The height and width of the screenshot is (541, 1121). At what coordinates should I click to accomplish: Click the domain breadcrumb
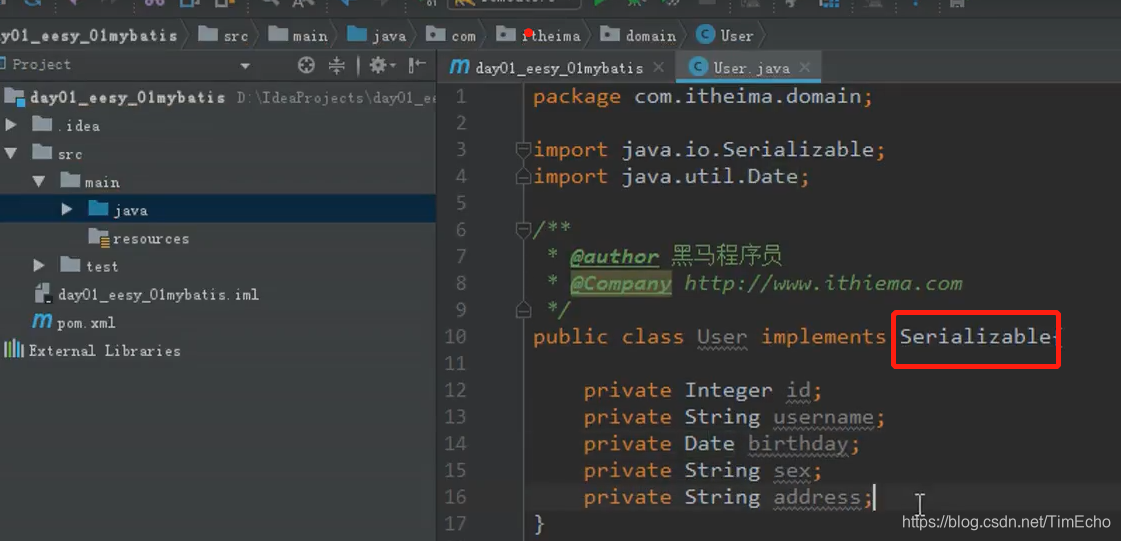(638, 35)
